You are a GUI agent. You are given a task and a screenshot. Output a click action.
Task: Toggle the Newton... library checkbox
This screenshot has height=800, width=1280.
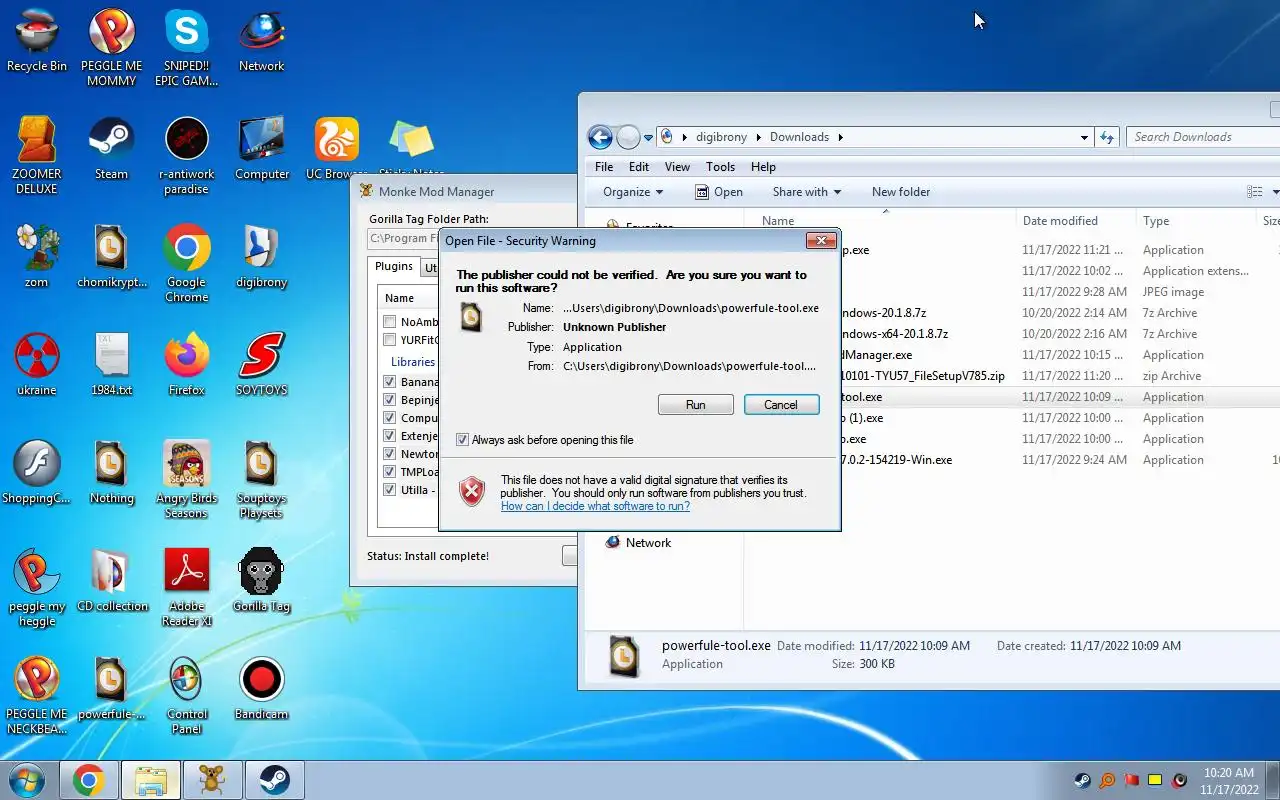point(390,454)
